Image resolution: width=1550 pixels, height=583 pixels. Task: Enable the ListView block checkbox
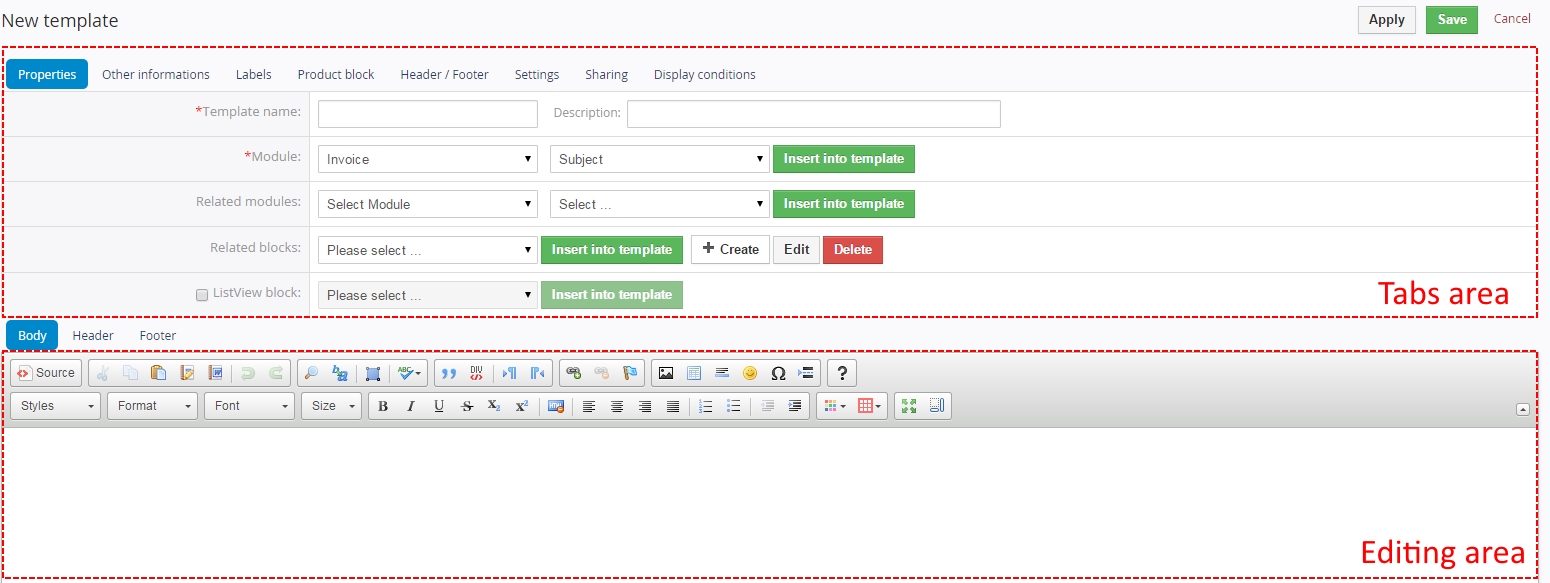click(x=202, y=295)
